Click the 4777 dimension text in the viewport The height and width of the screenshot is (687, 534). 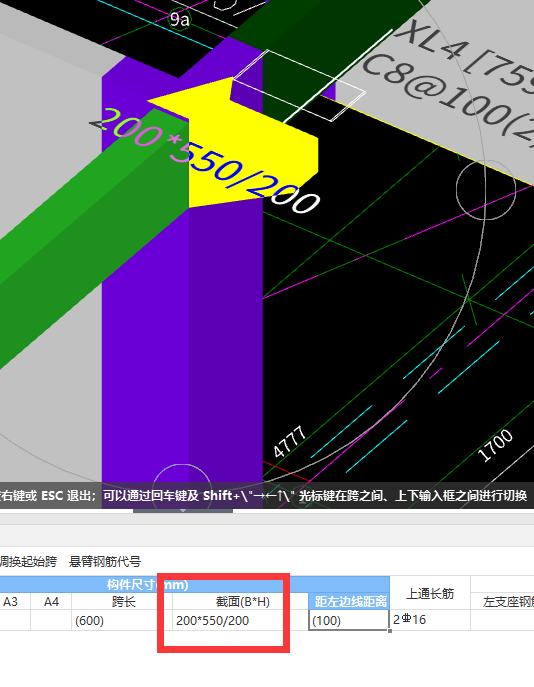pyautogui.click(x=289, y=441)
